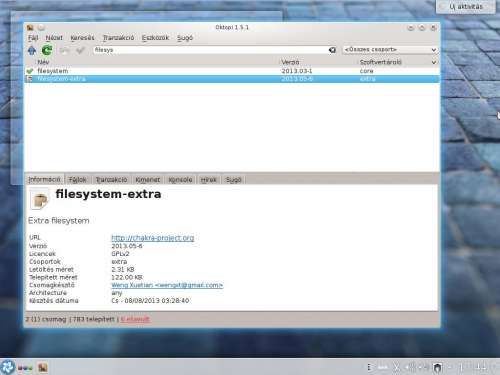Click the installed checkmark icon beside filesystem
Image resolution: width=500 pixels, height=375 pixels.
click(30, 71)
